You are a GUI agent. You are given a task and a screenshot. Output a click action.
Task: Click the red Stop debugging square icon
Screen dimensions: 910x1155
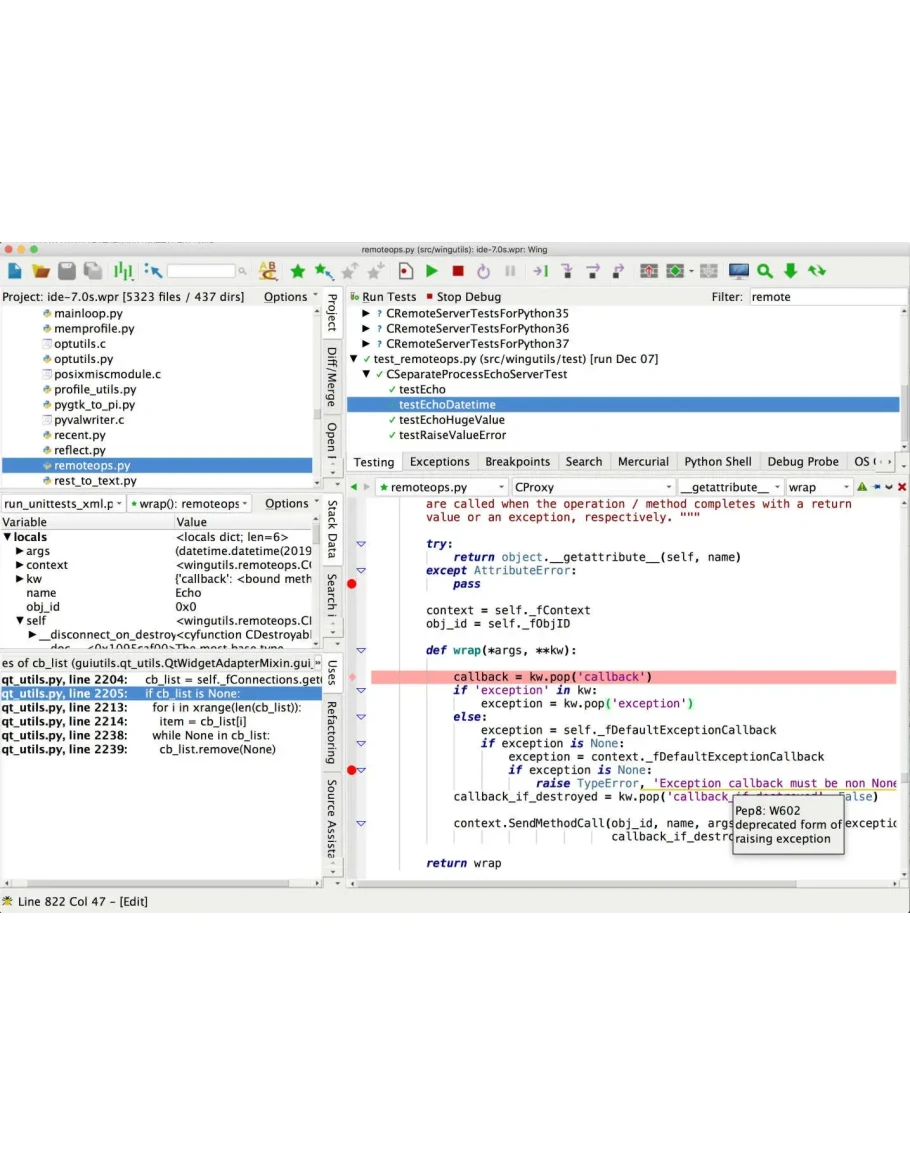click(x=458, y=271)
